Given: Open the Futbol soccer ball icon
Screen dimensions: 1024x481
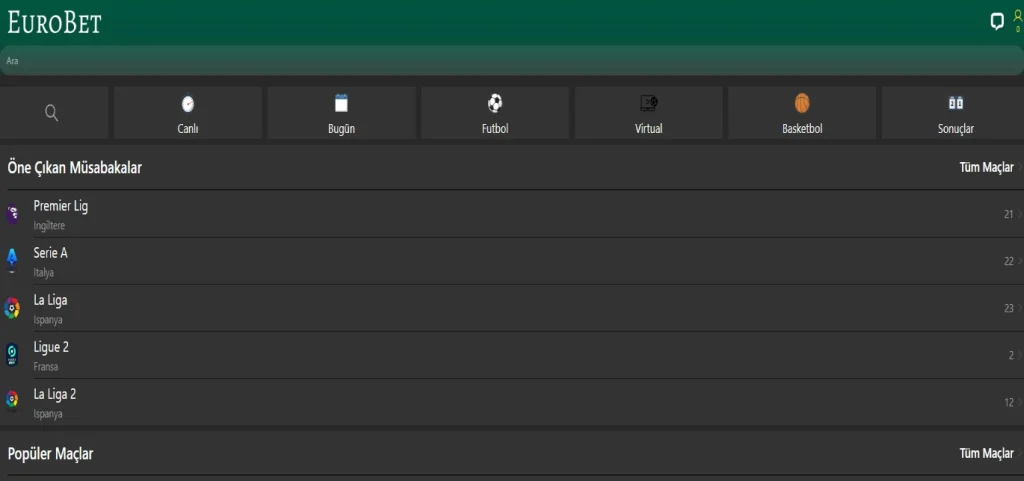Looking at the screenshot, I should (495, 103).
